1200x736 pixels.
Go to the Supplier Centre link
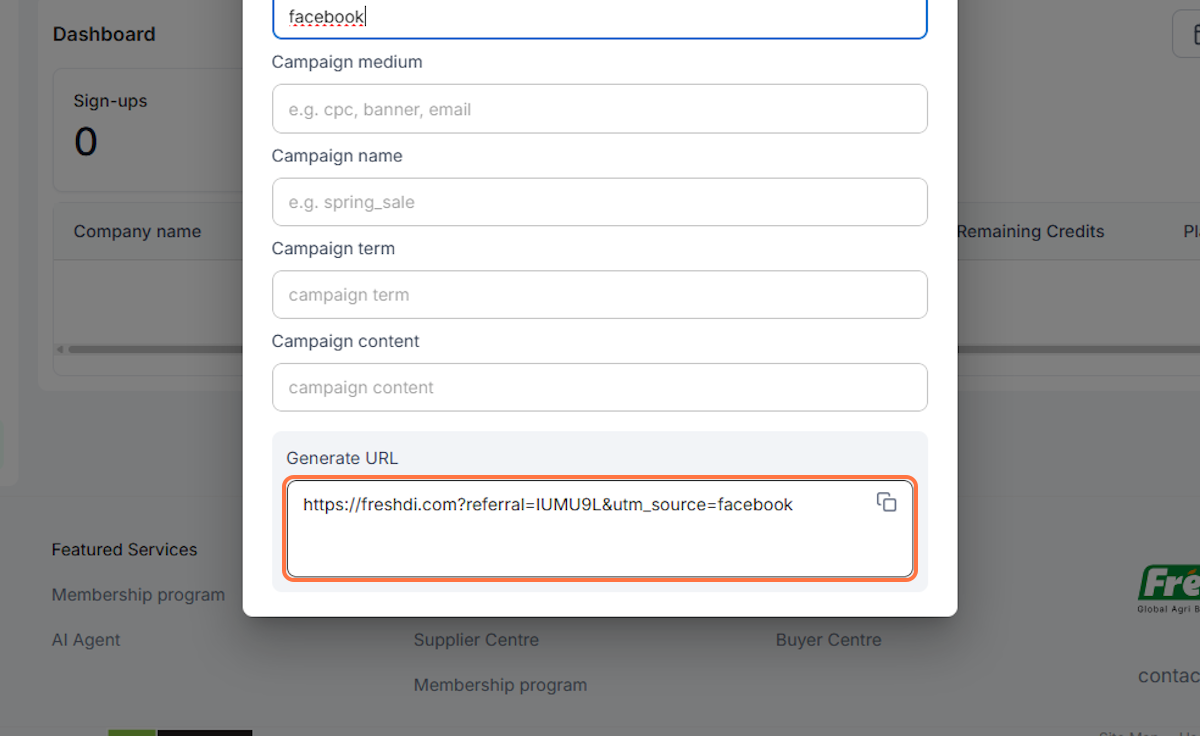tap(476, 640)
